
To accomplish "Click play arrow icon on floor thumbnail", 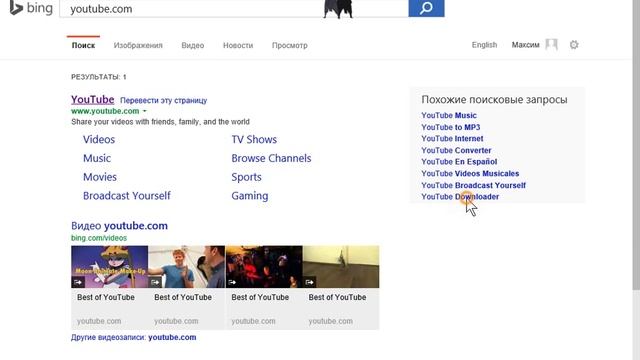I will (309, 282).
